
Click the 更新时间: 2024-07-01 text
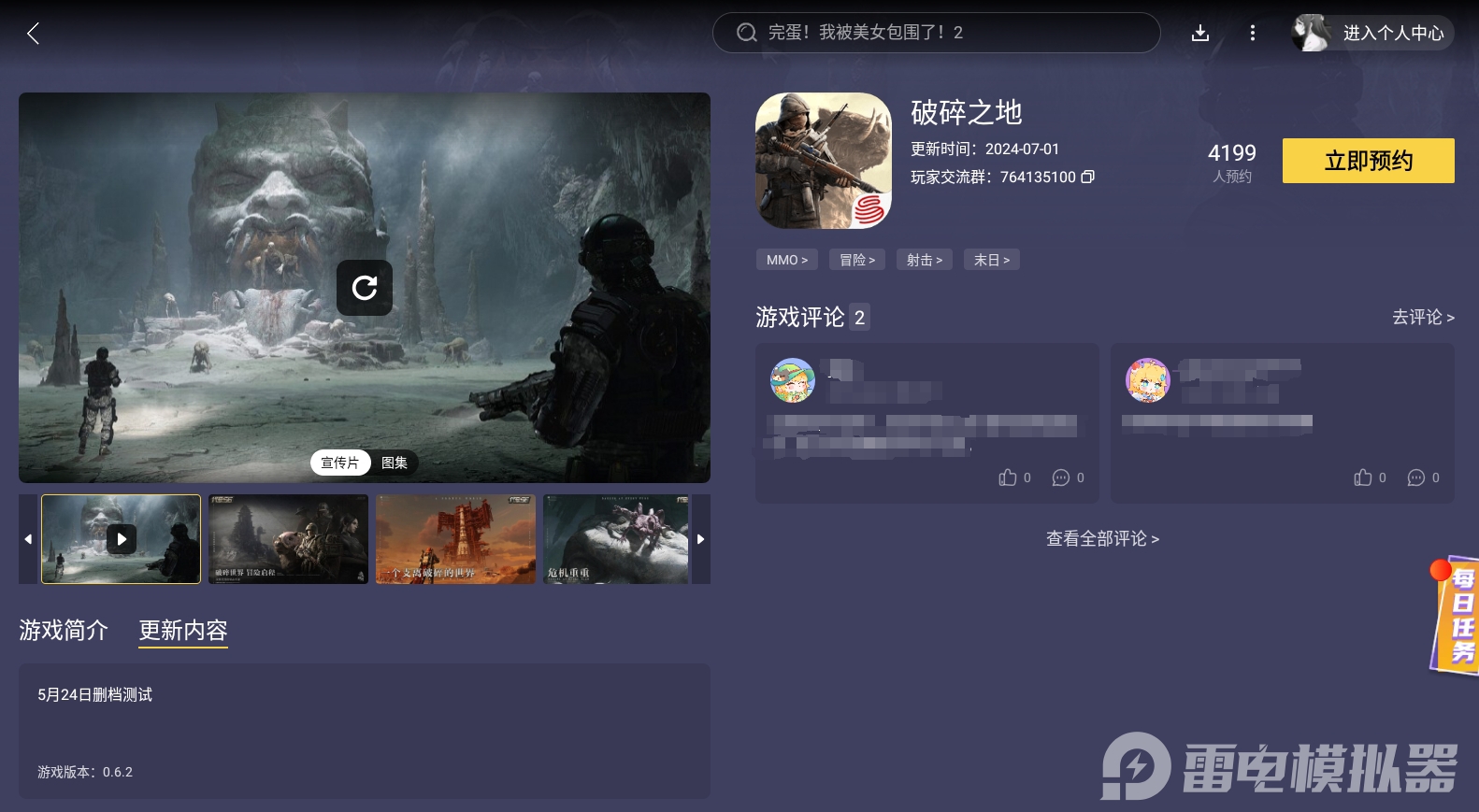coord(985,150)
